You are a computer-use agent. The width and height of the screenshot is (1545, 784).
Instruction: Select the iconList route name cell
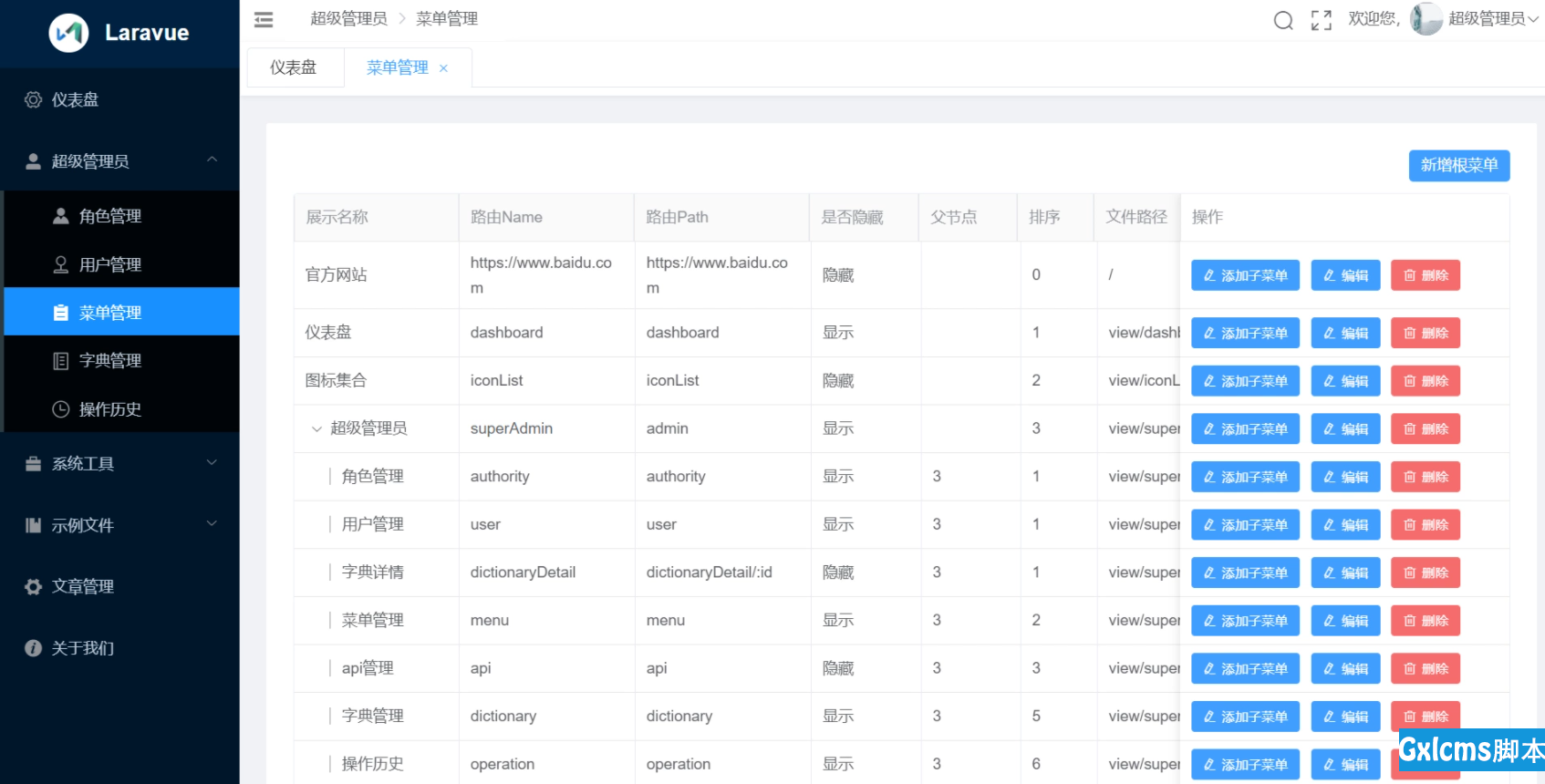tap(546, 381)
